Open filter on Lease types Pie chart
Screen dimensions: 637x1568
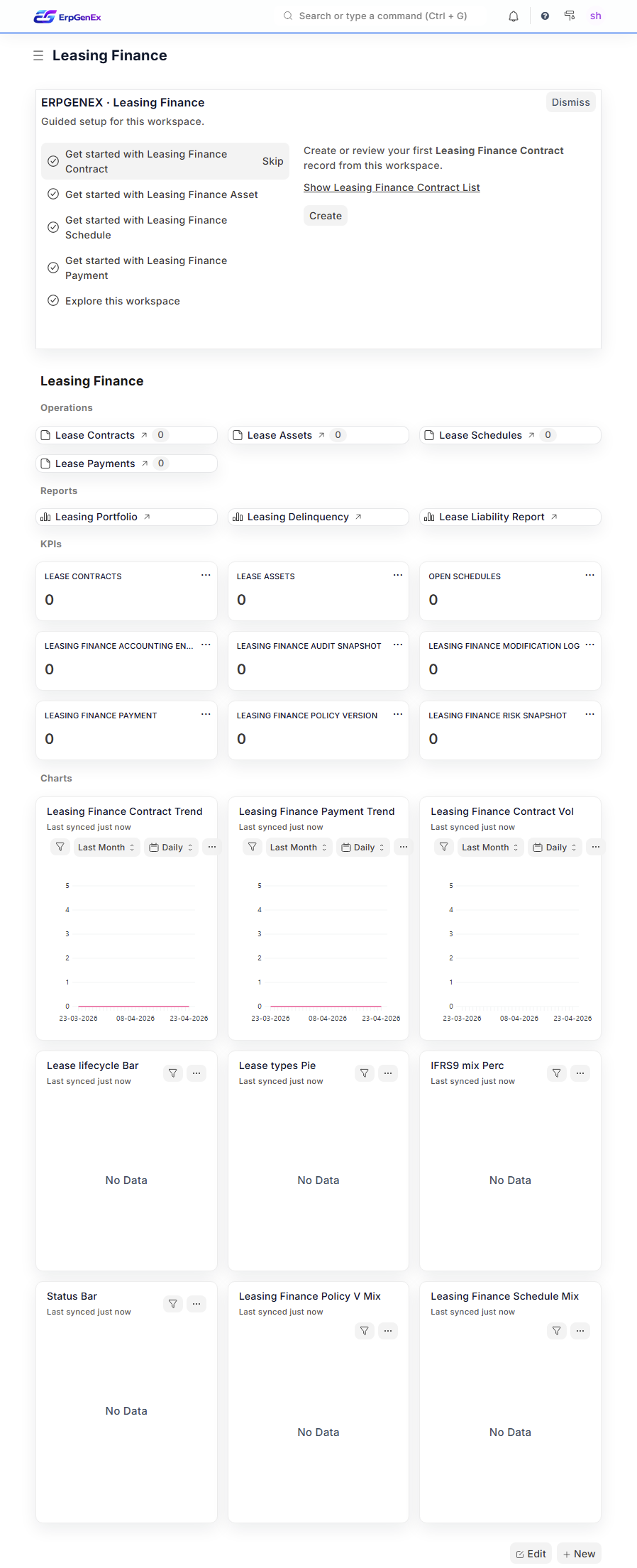[365, 1073]
